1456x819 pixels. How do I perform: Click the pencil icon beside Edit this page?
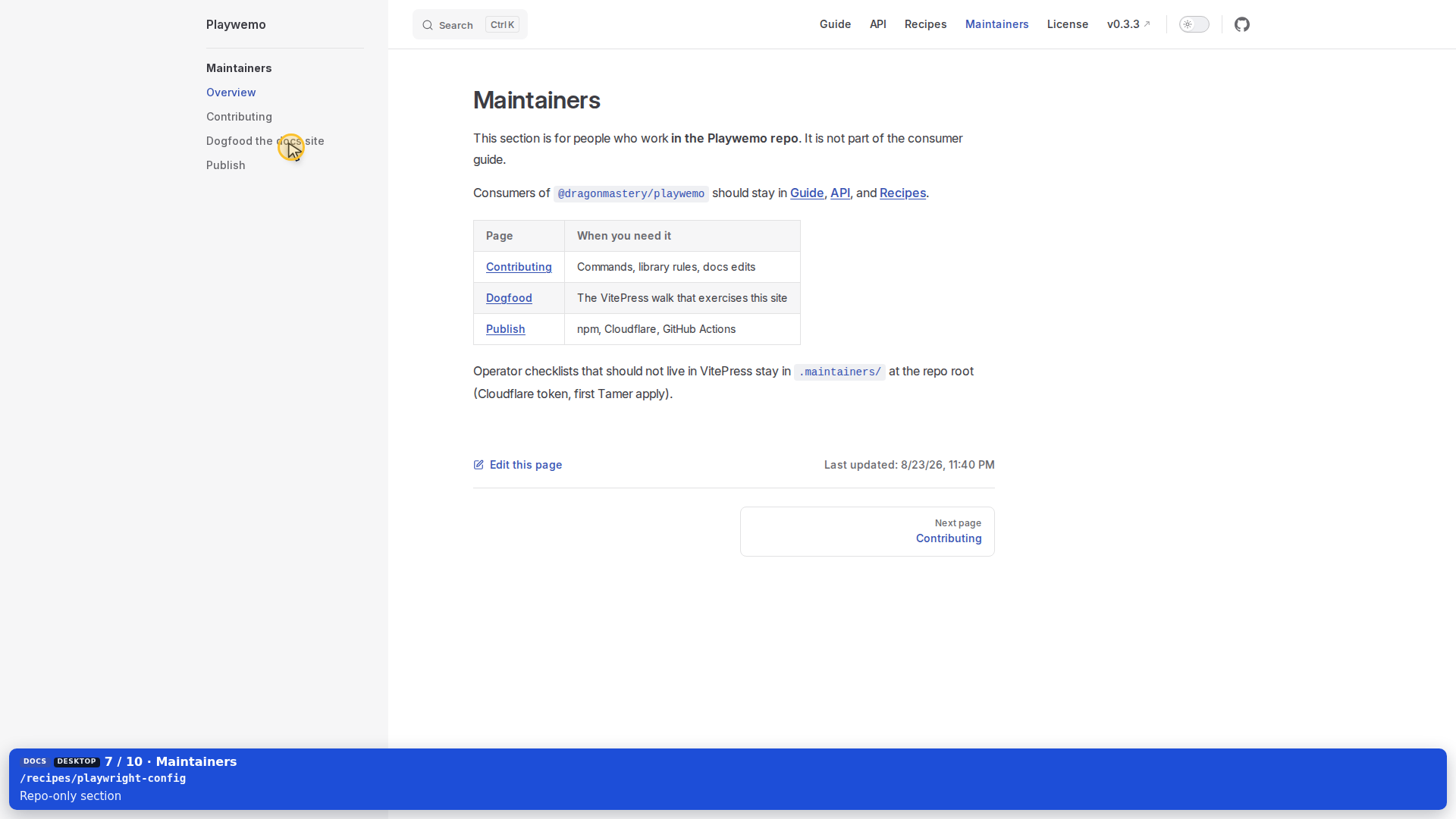click(479, 465)
